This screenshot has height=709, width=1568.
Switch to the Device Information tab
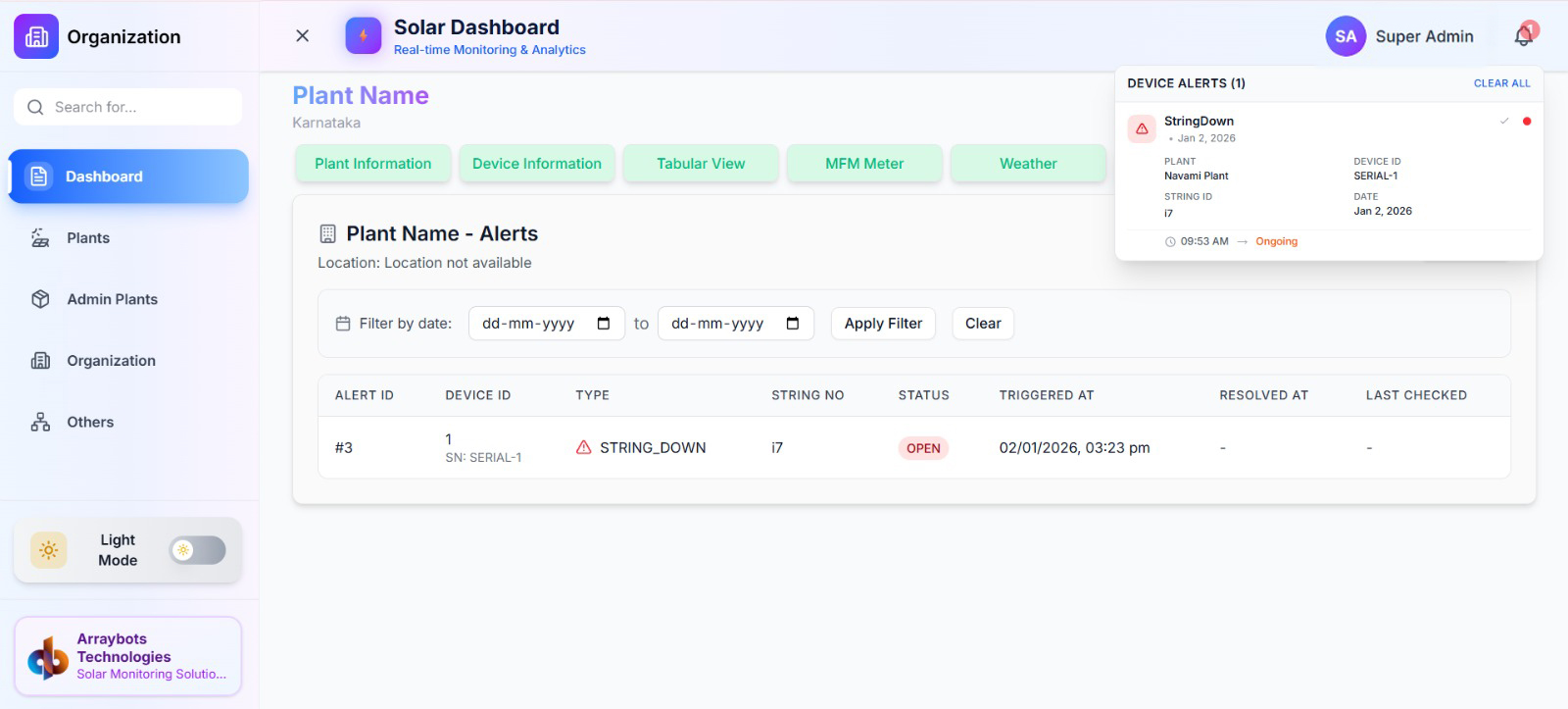click(537, 164)
